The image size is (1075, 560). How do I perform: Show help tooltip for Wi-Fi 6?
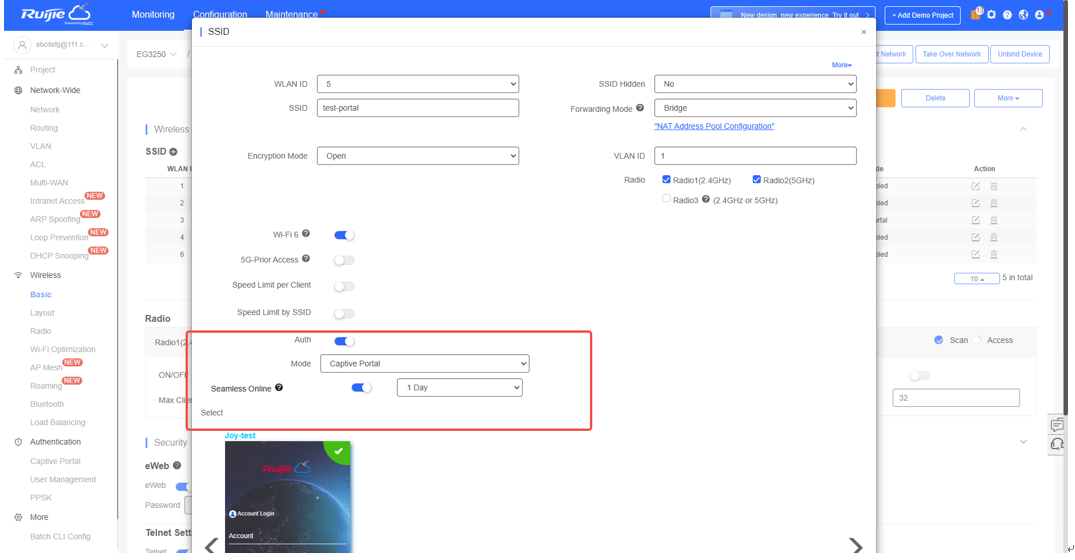[x=306, y=234]
